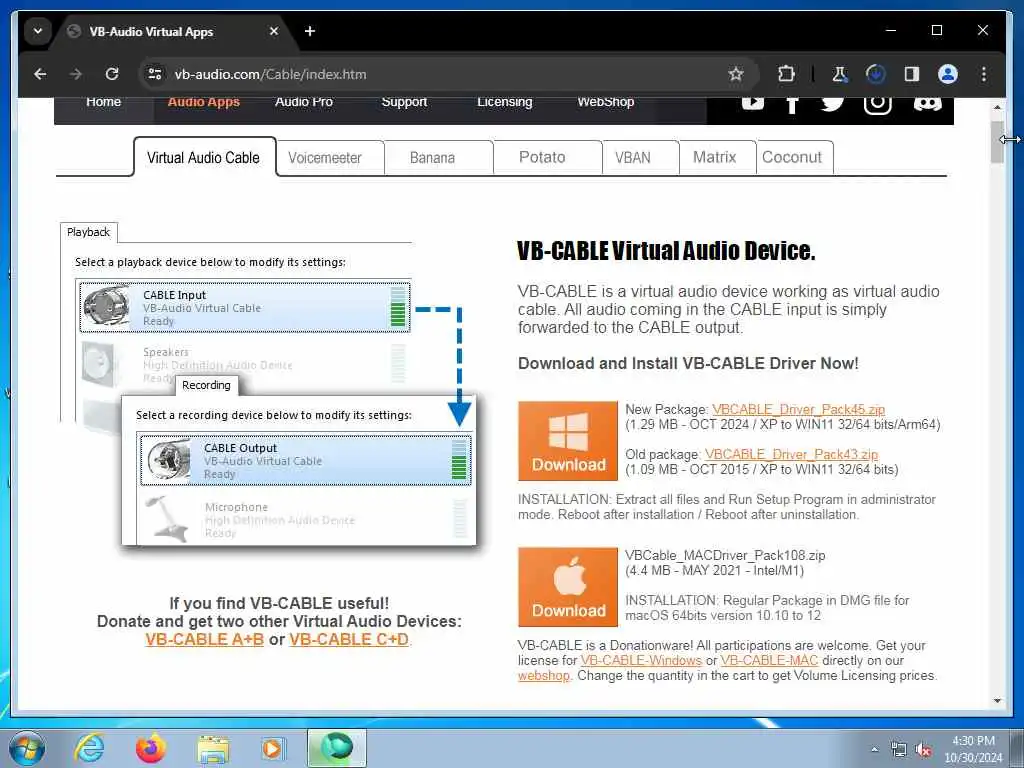Open the Chrome profile avatar
This screenshot has height=768, width=1024.
(948, 74)
